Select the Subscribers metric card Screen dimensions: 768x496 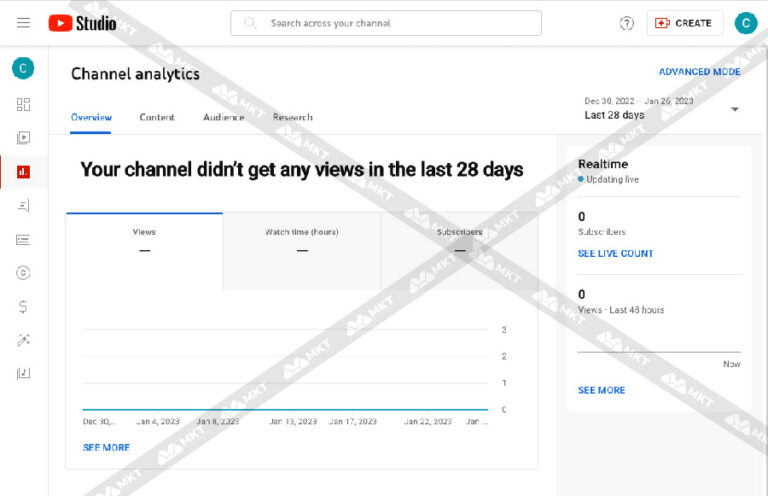459,251
